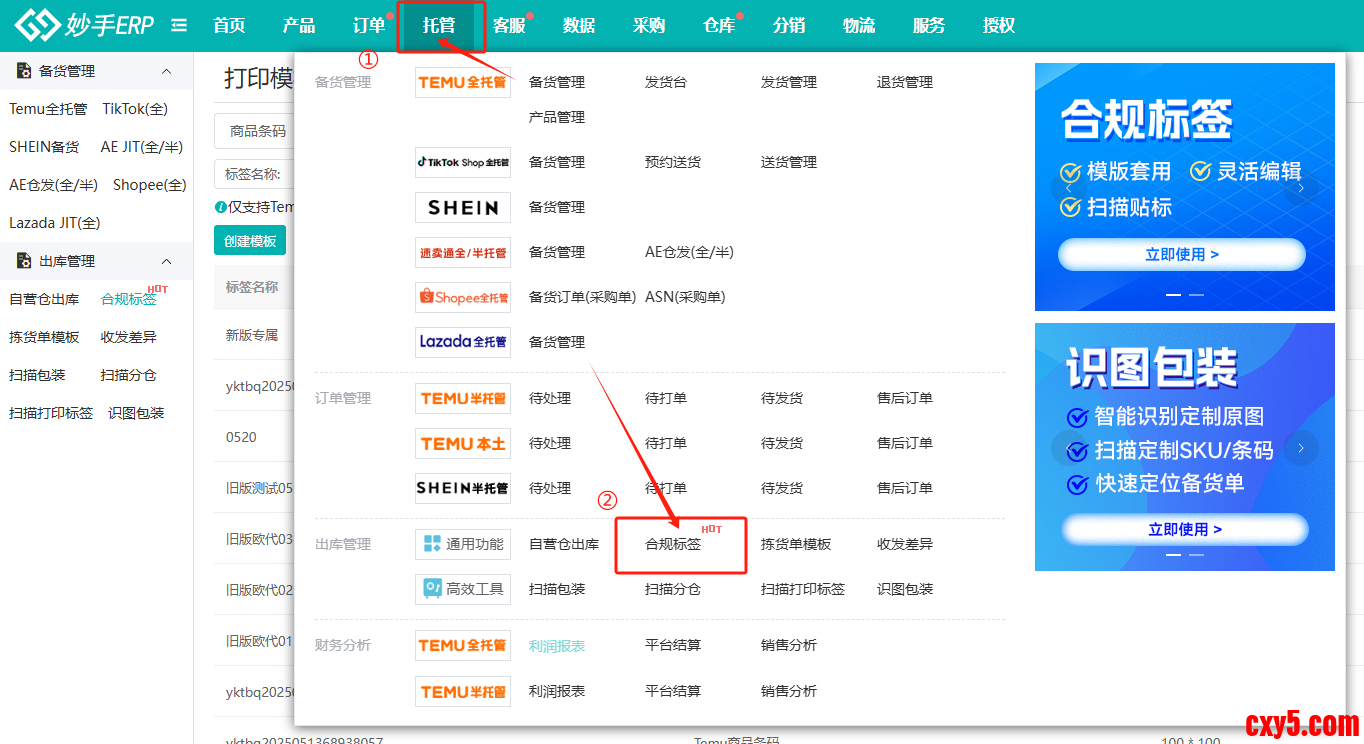Select the 通用功能 icon under 出库管理
The height and width of the screenshot is (744, 1364).
[x=462, y=544]
